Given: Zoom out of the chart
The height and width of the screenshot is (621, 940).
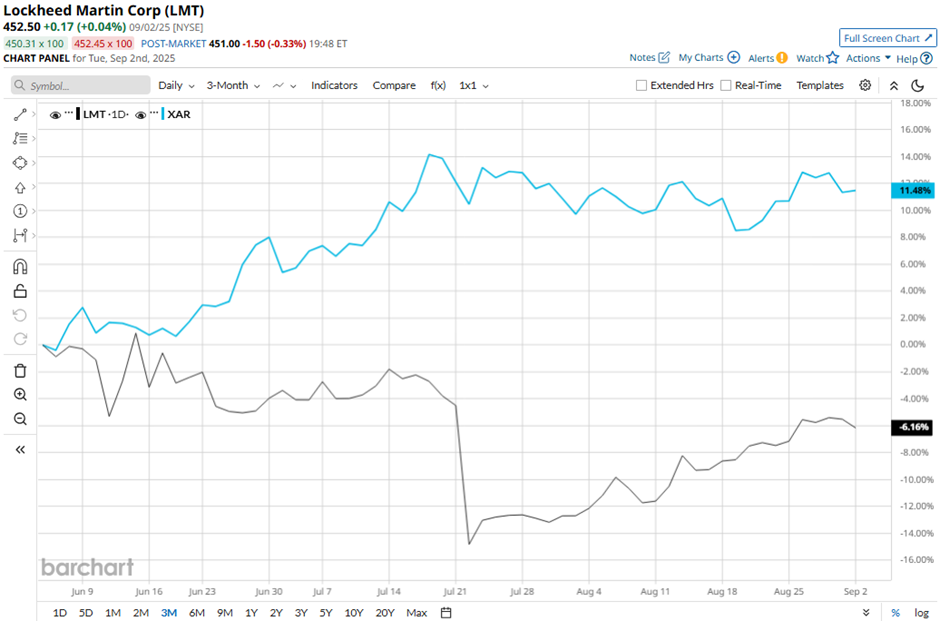Looking at the screenshot, I should (20, 418).
